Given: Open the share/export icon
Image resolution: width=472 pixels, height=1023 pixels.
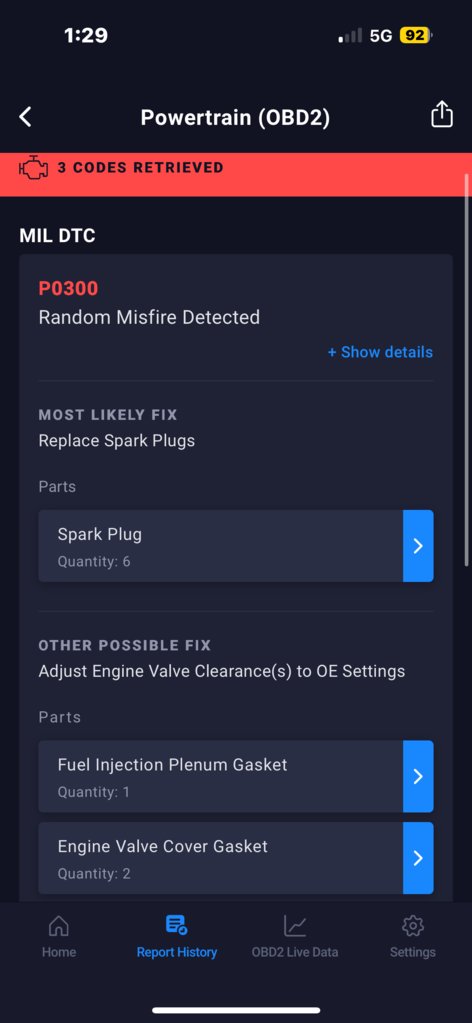Looking at the screenshot, I should (x=441, y=114).
